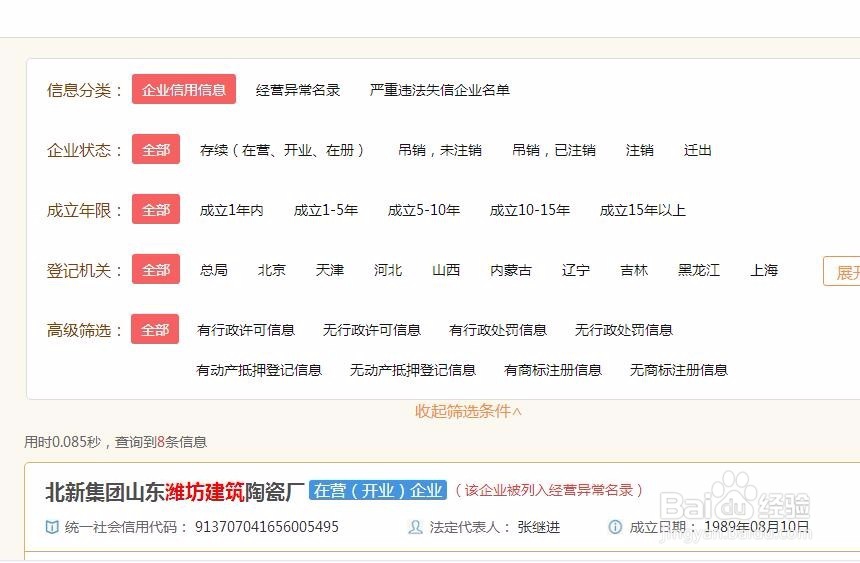The image size is (860, 563).
Task: Click the 该企业被列入经营异常名录 notice
Action: pyautogui.click(x=549, y=490)
